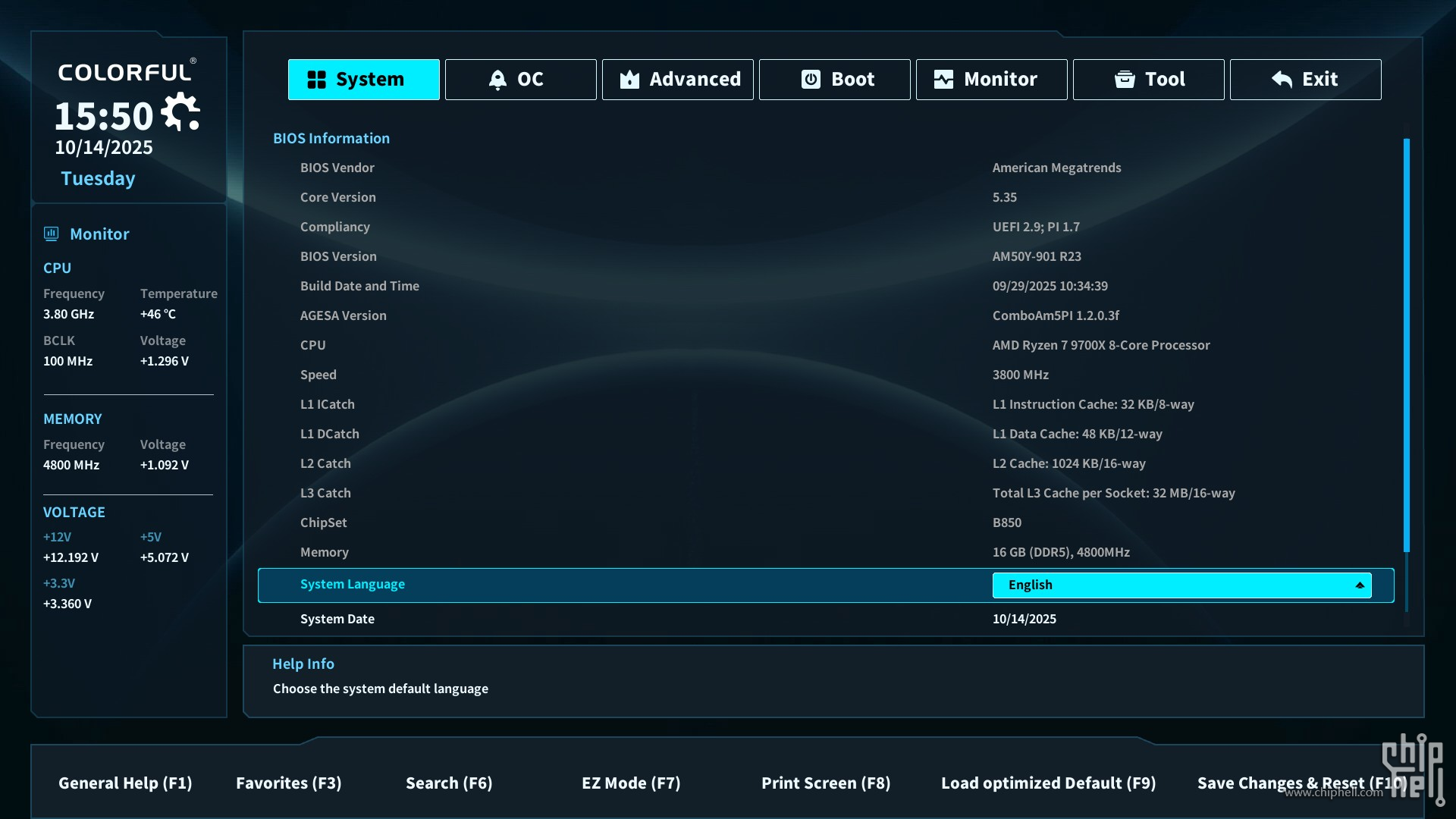Click the vertical blue scrollbar

click(1406, 345)
